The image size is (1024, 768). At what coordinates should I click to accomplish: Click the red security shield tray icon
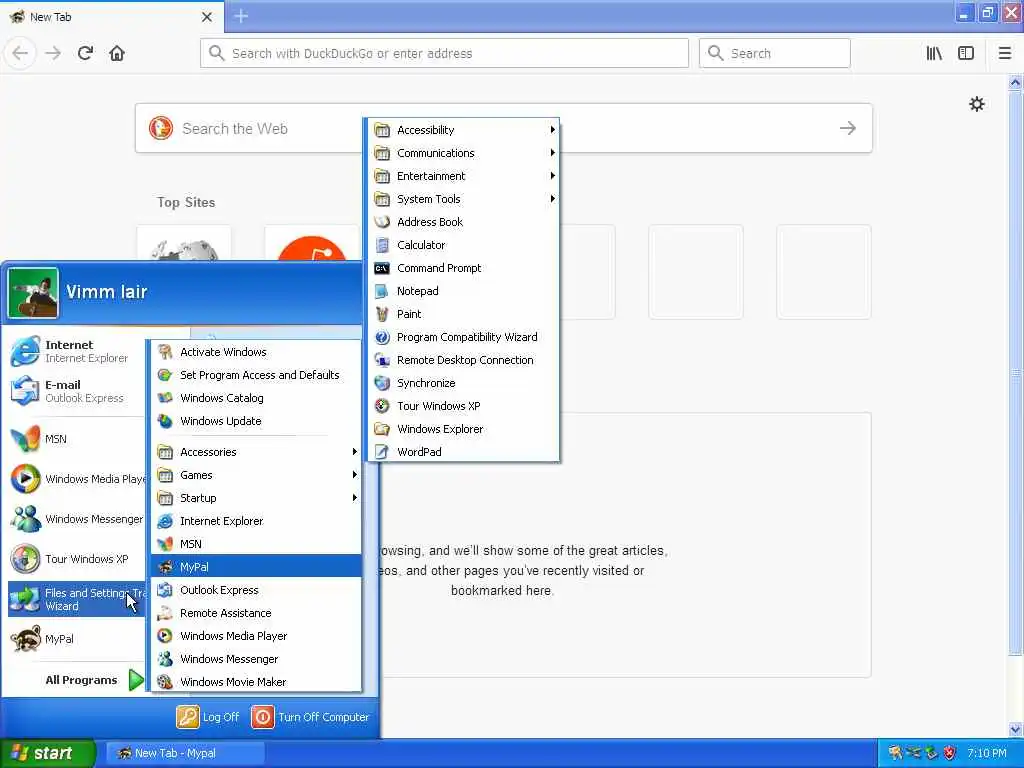[950, 753]
